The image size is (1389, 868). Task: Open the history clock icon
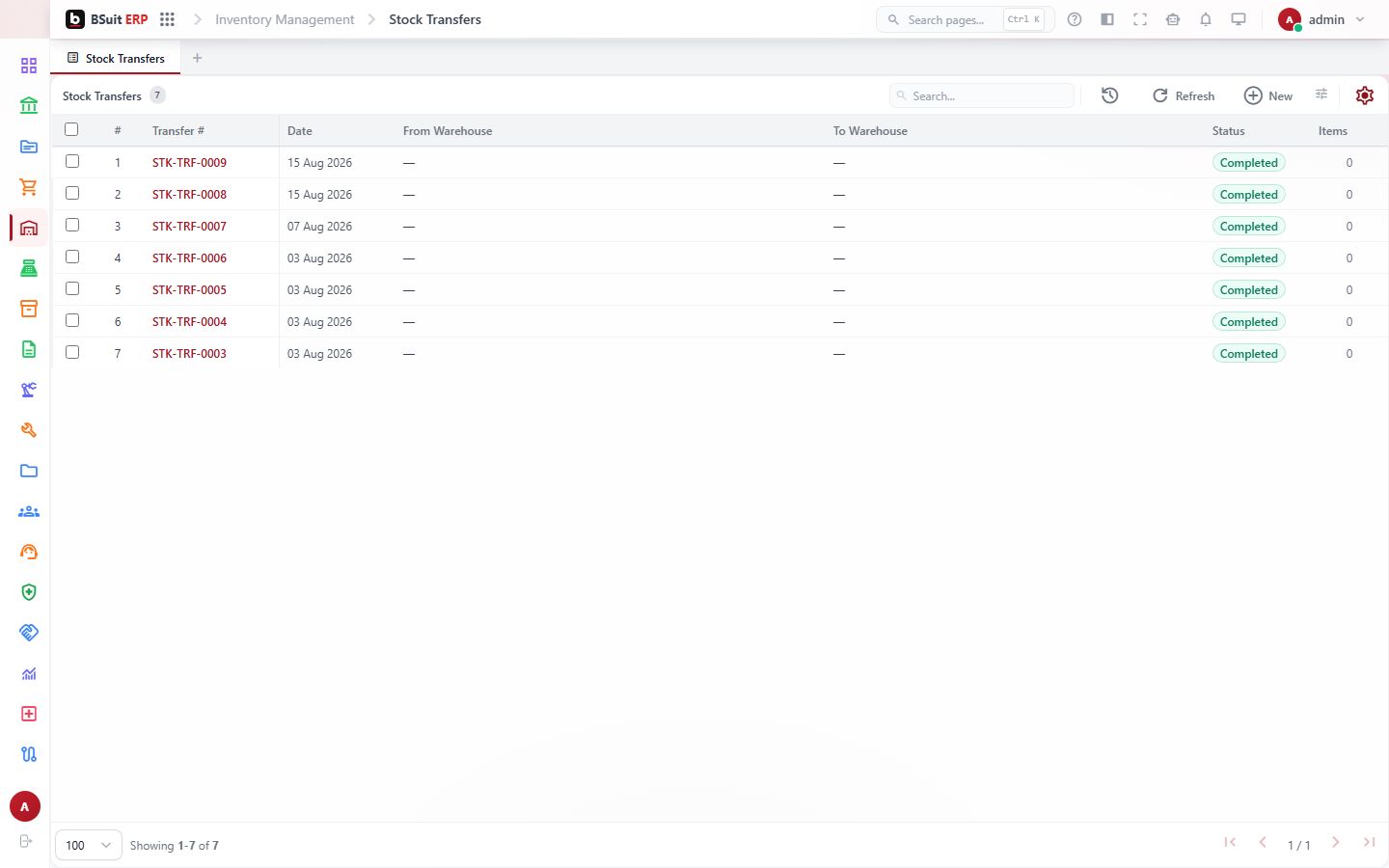click(x=1110, y=95)
